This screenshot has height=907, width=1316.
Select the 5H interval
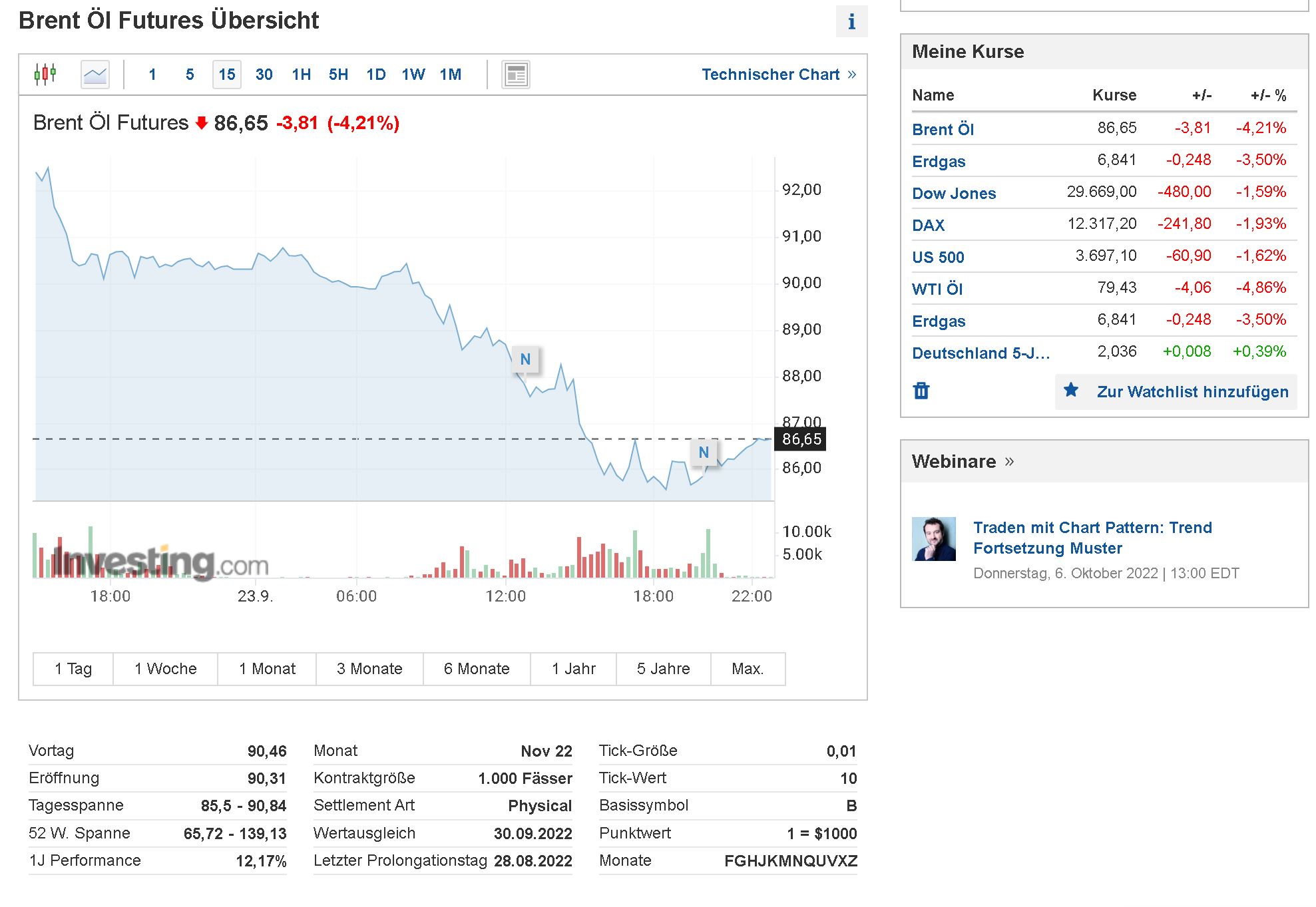pyautogui.click(x=339, y=75)
